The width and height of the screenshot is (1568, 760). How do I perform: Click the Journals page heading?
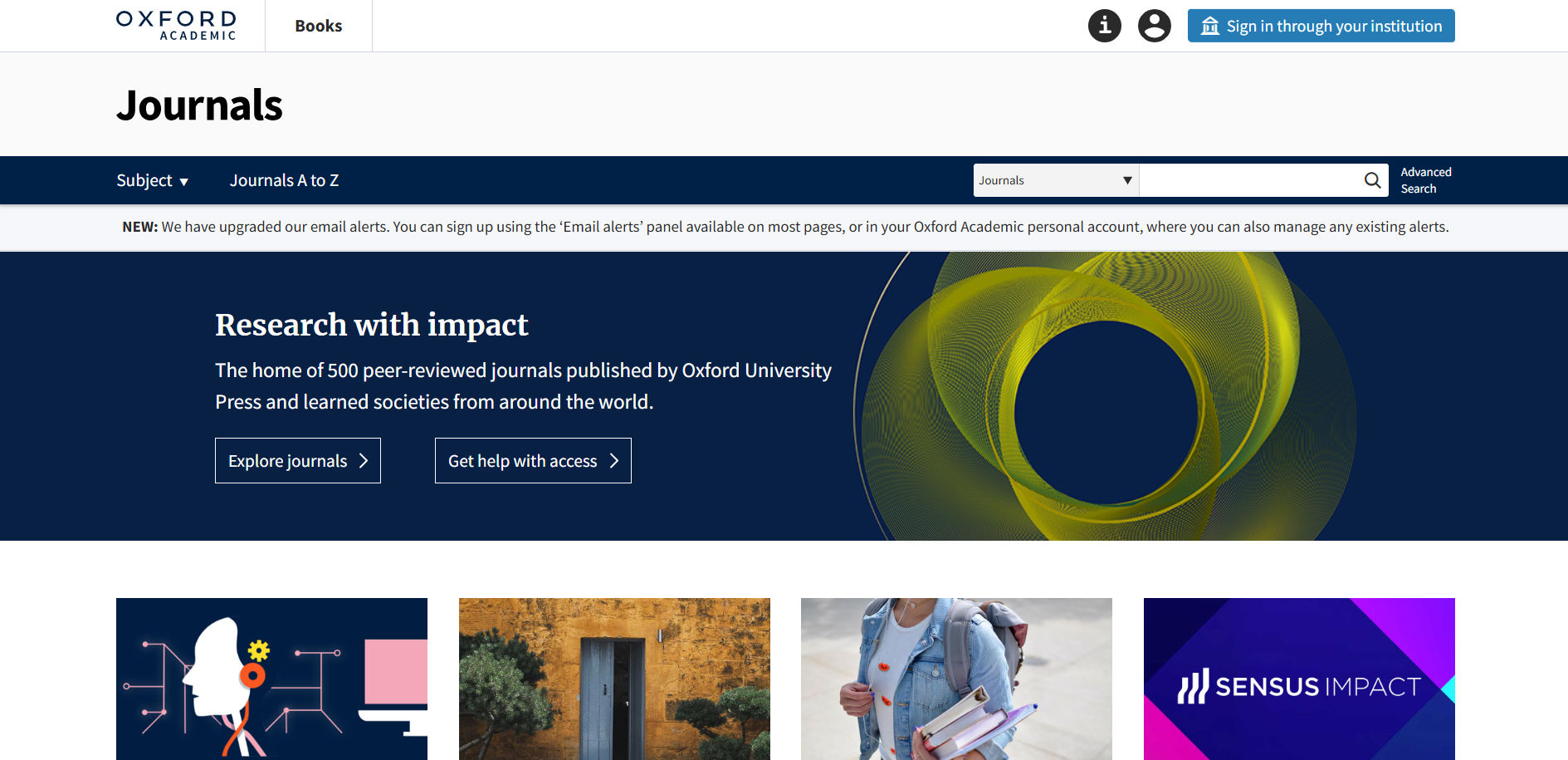coord(199,105)
